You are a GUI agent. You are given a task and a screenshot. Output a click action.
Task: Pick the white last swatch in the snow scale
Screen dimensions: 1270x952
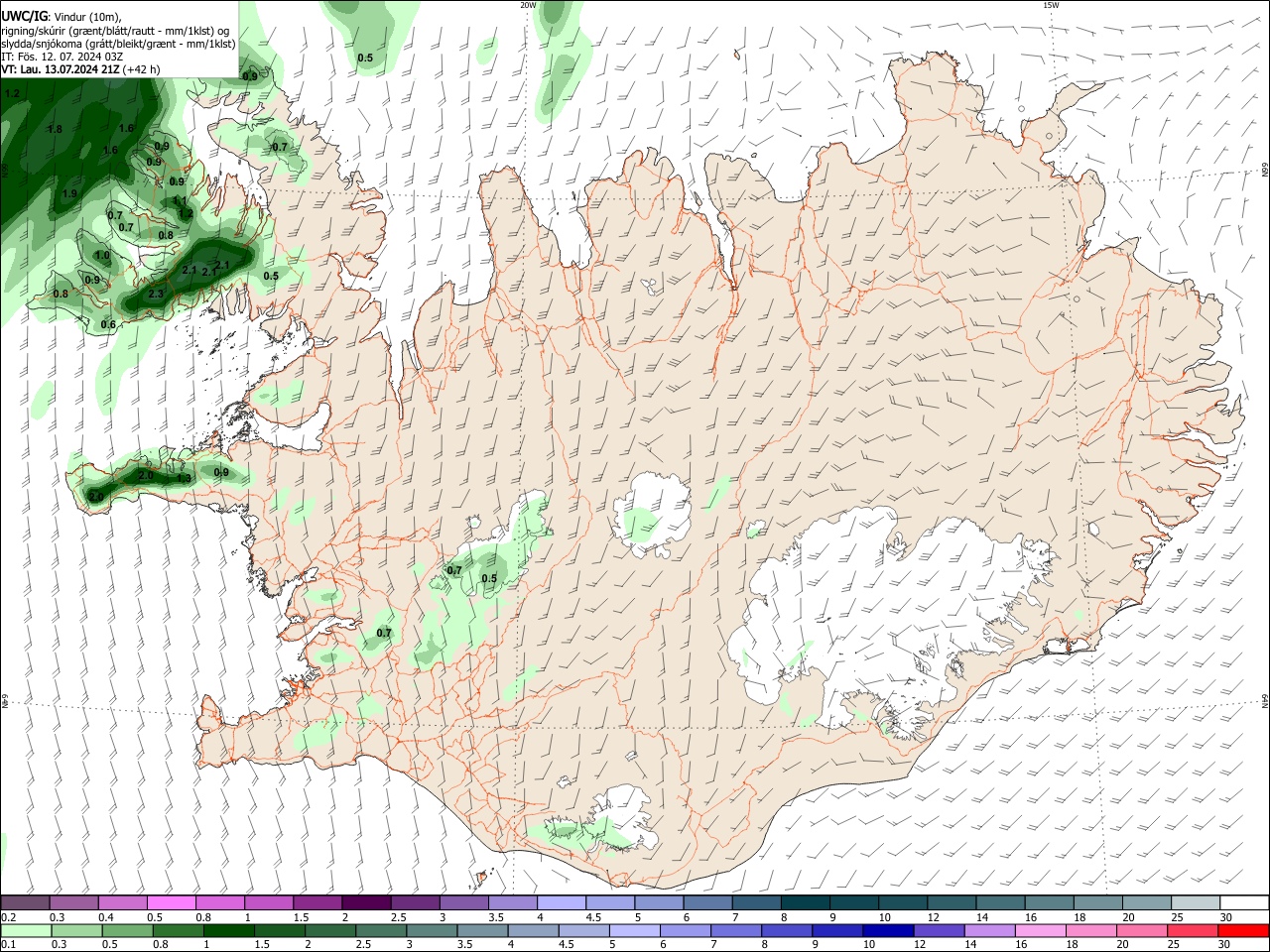coord(1243,903)
